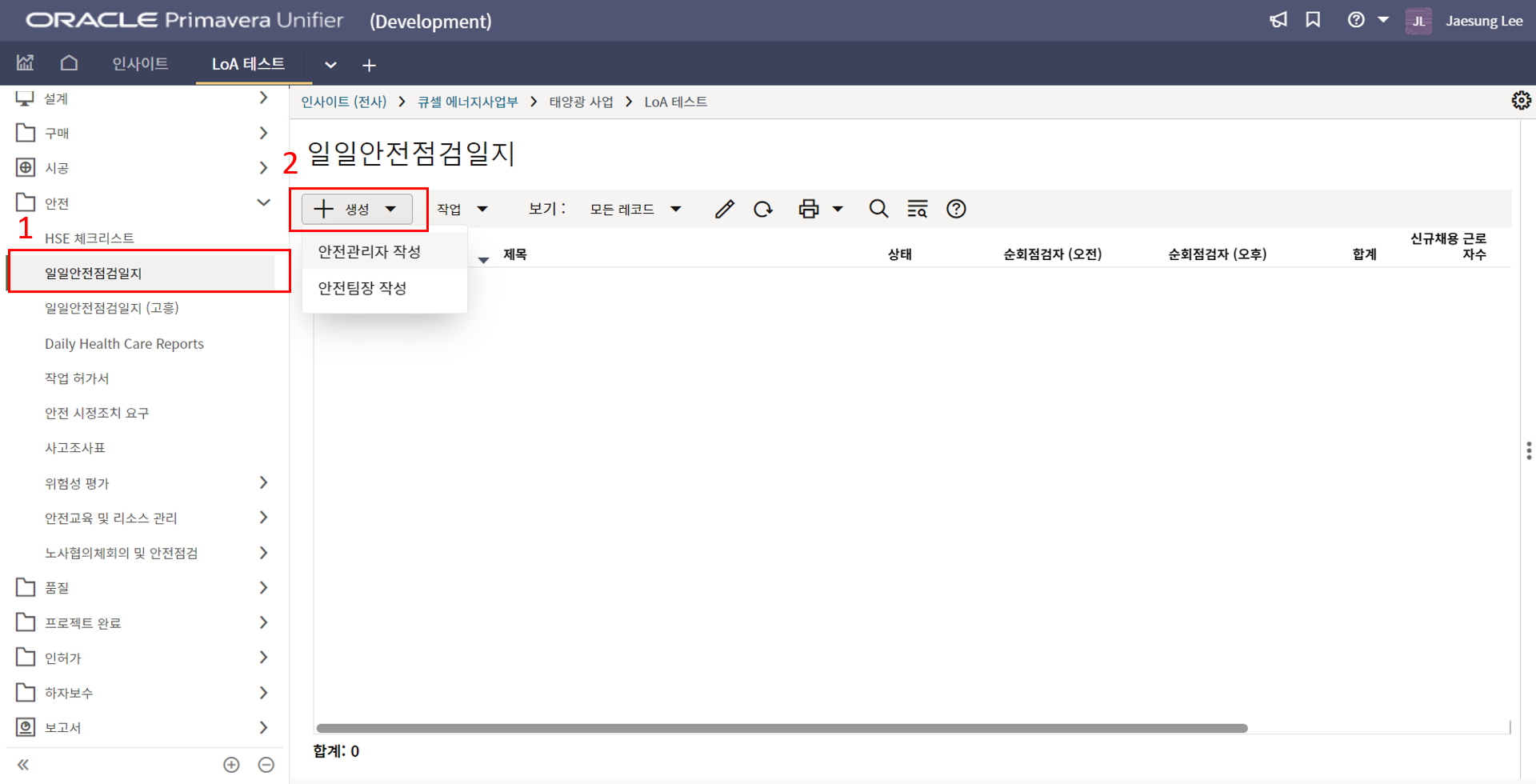Click the pencil edit icon in toolbar
Viewport: 1536px width, 784px height.
724,210
